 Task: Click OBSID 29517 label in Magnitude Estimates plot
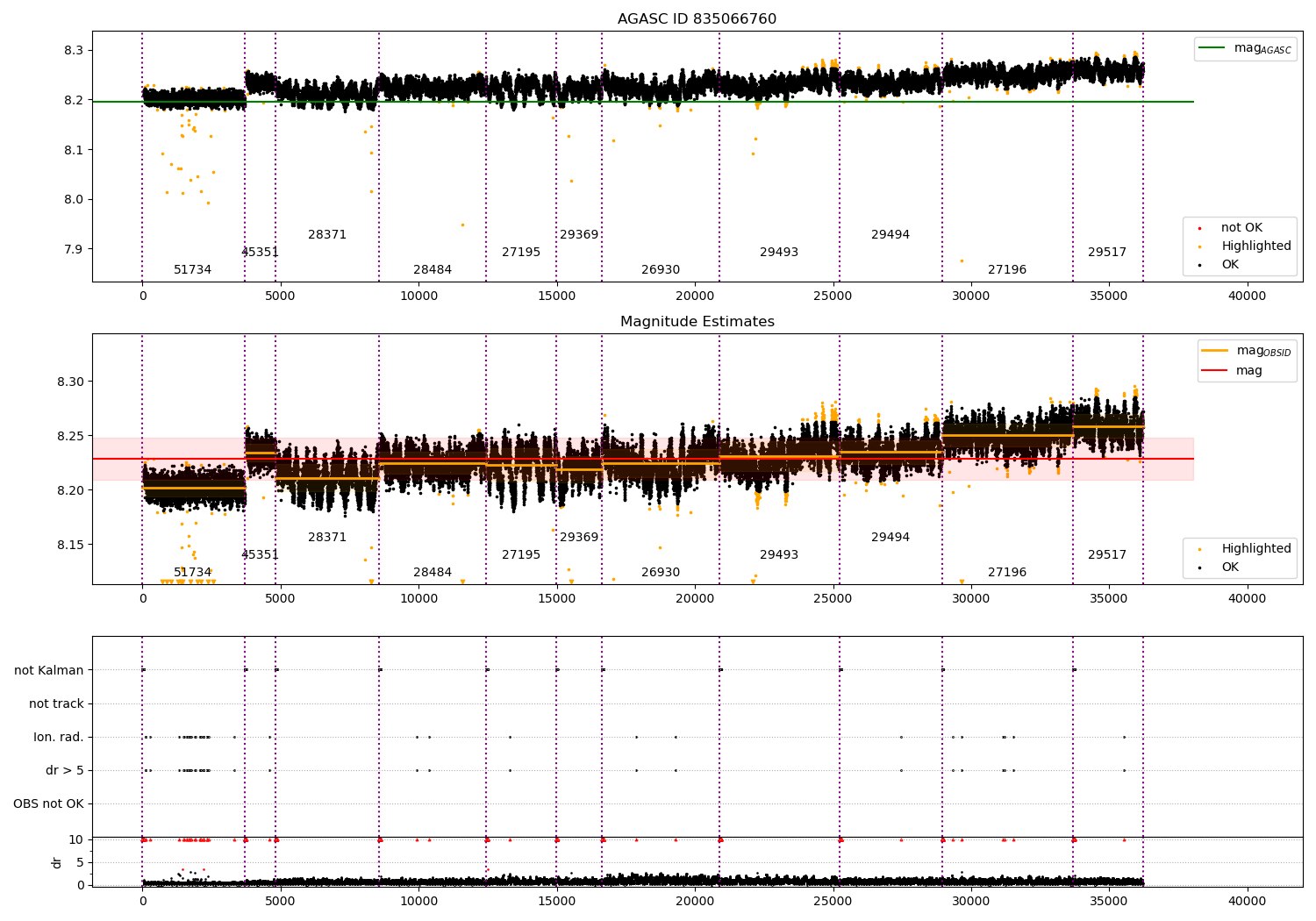[x=1107, y=555]
